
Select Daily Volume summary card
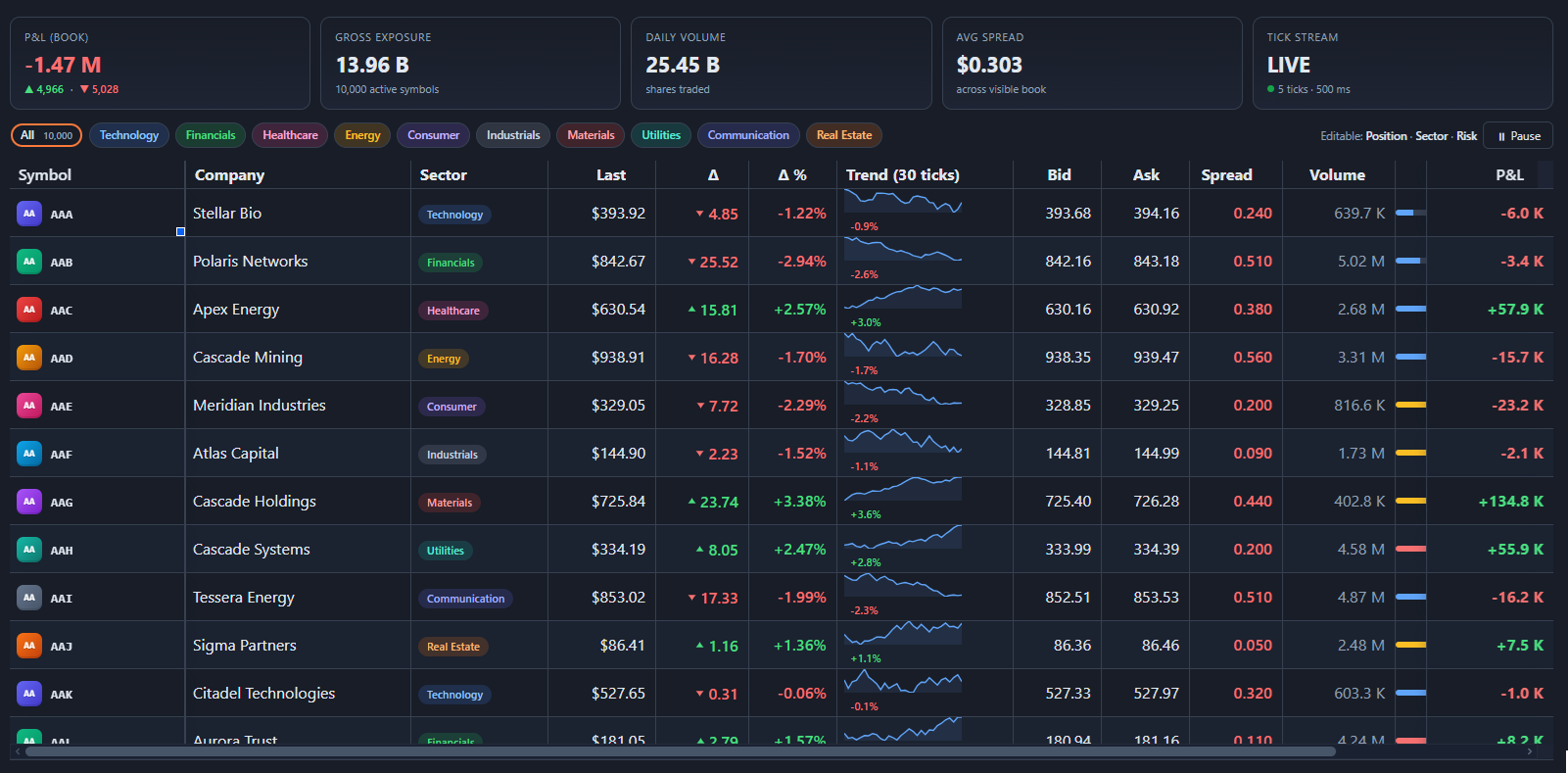click(x=782, y=63)
